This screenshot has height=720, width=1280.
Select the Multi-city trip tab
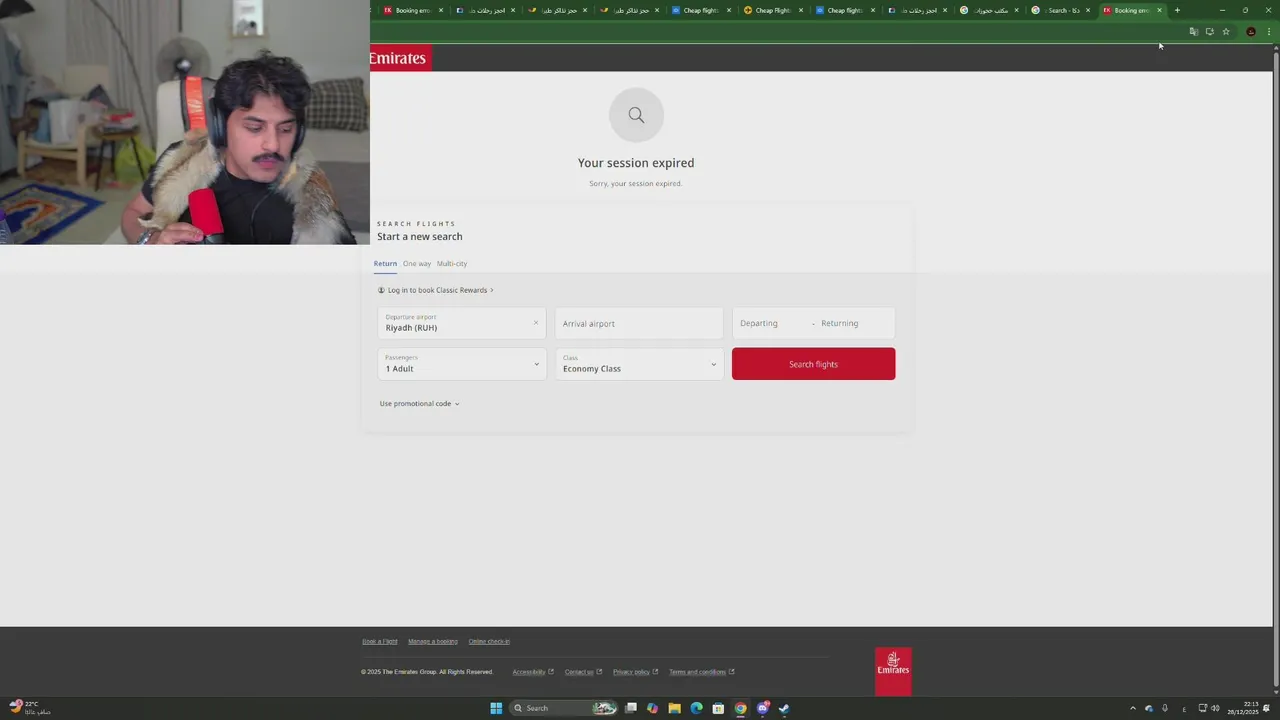452,264
